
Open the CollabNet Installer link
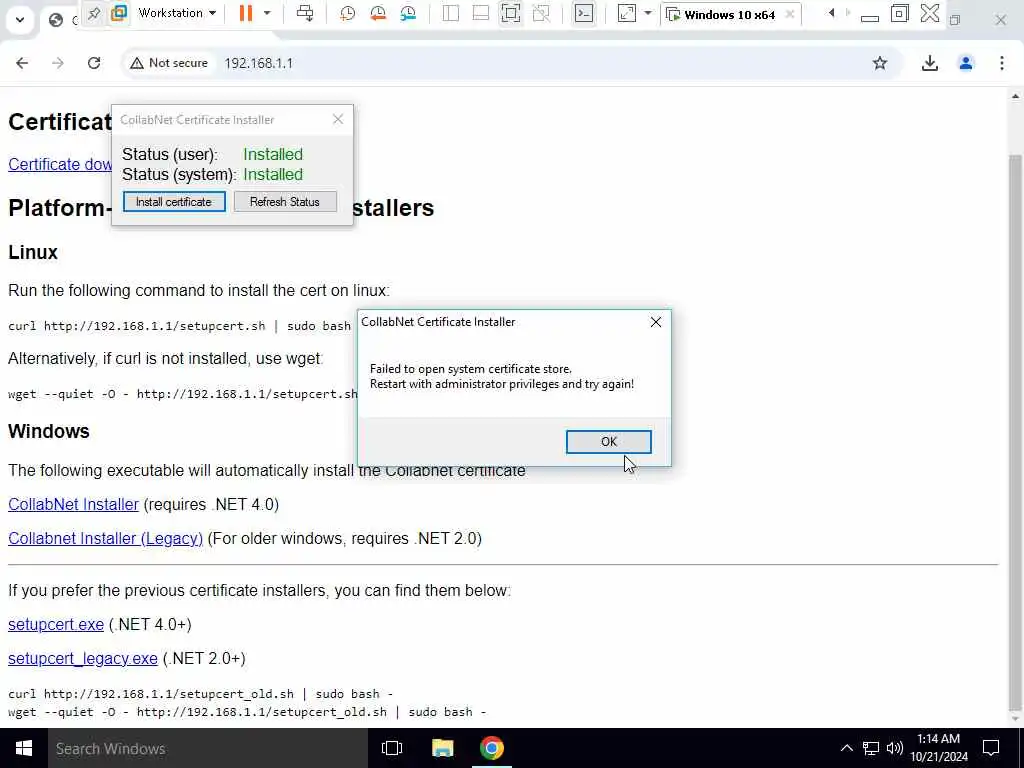point(73,504)
